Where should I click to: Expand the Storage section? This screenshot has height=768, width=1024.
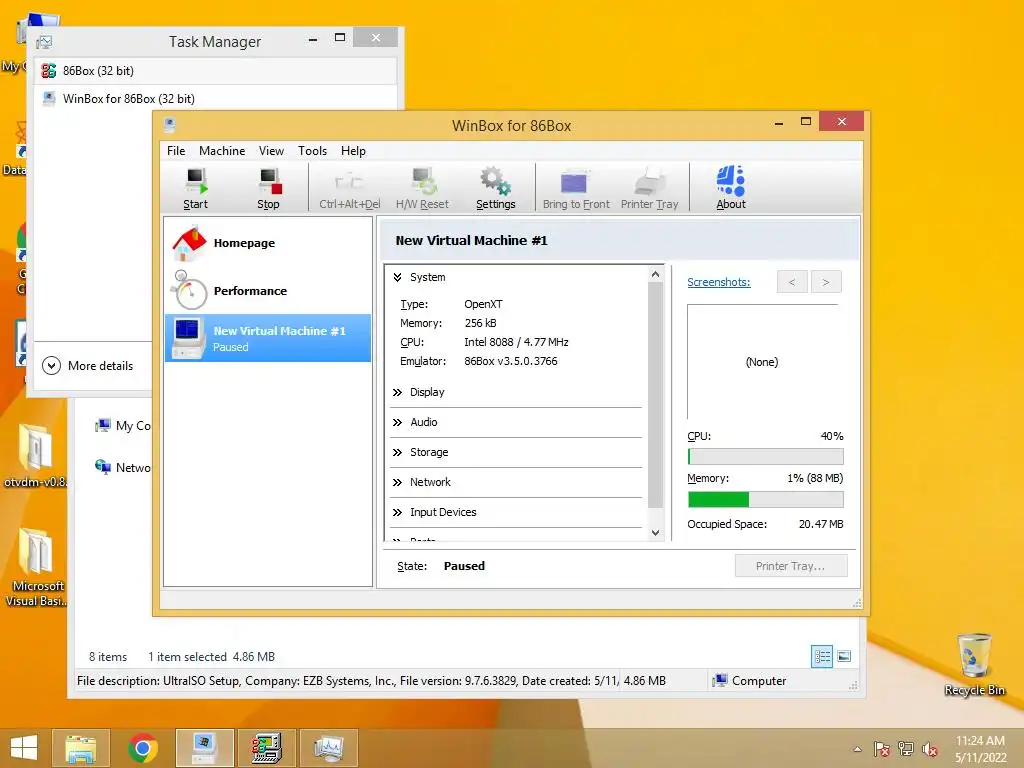point(397,453)
